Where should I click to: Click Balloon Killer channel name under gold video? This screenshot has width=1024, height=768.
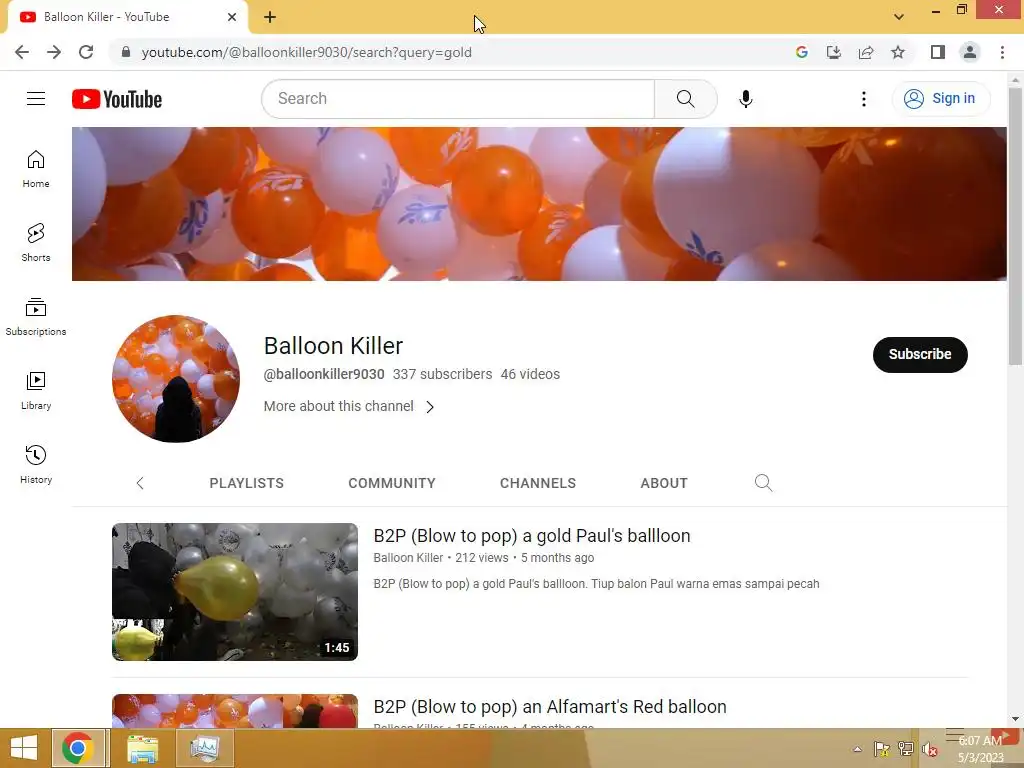click(408, 558)
